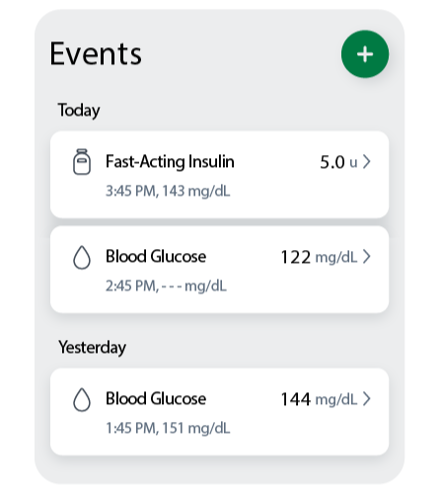This screenshot has height=500, width=442.
Task: Click the 3:45 PM, 143 mg/dL timestamp
Action: point(168,191)
